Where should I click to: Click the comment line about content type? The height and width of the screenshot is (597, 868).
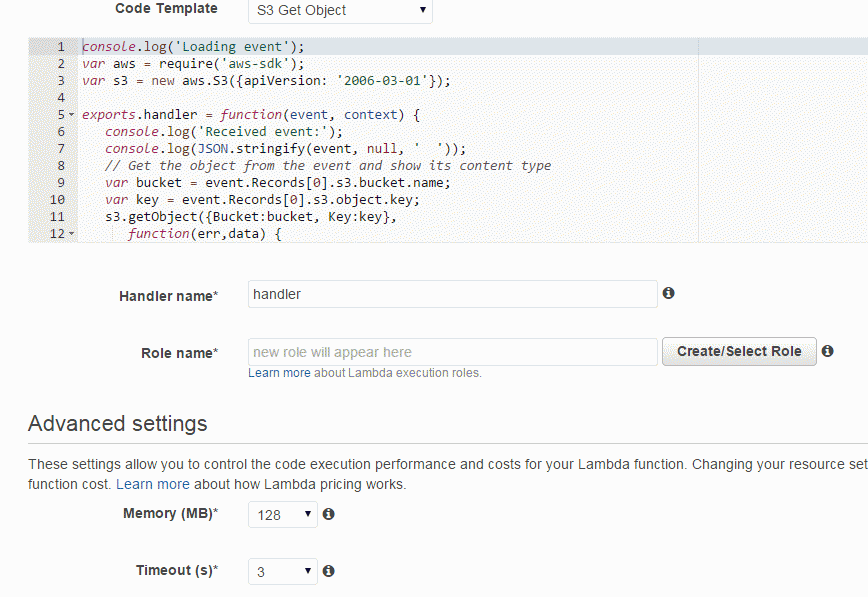[x=328, y=166]
